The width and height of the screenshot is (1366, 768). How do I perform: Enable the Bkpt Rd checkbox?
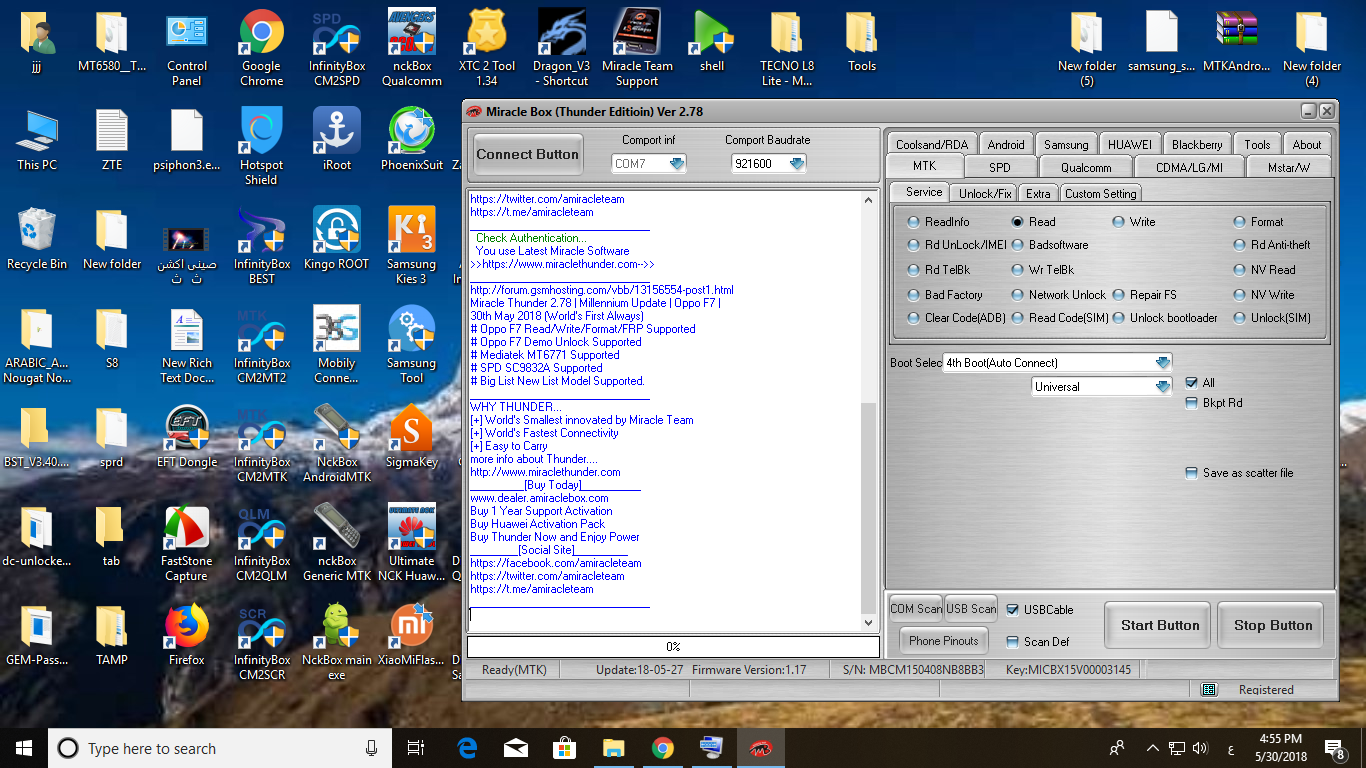(x=1191, y=403)
